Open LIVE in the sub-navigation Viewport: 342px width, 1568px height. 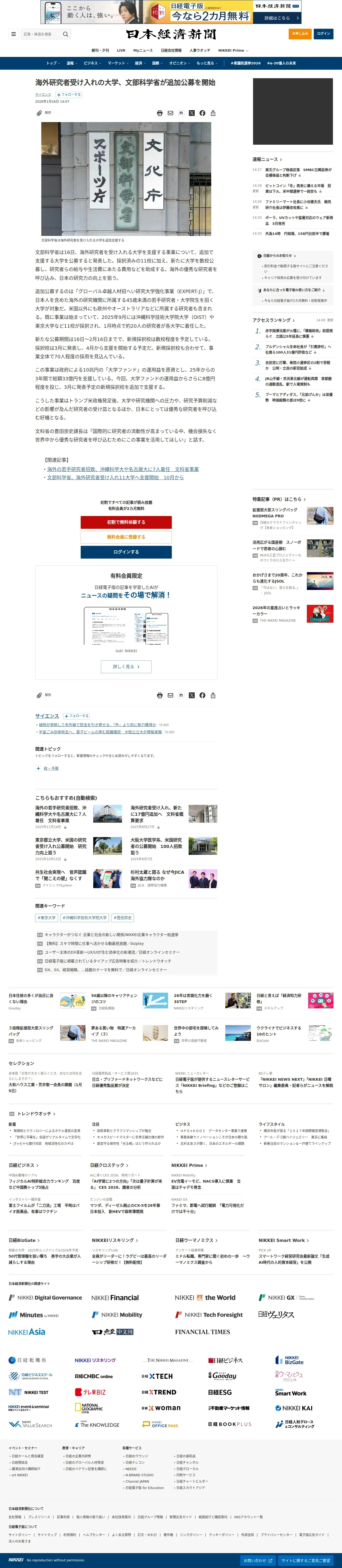click(121, 51)
